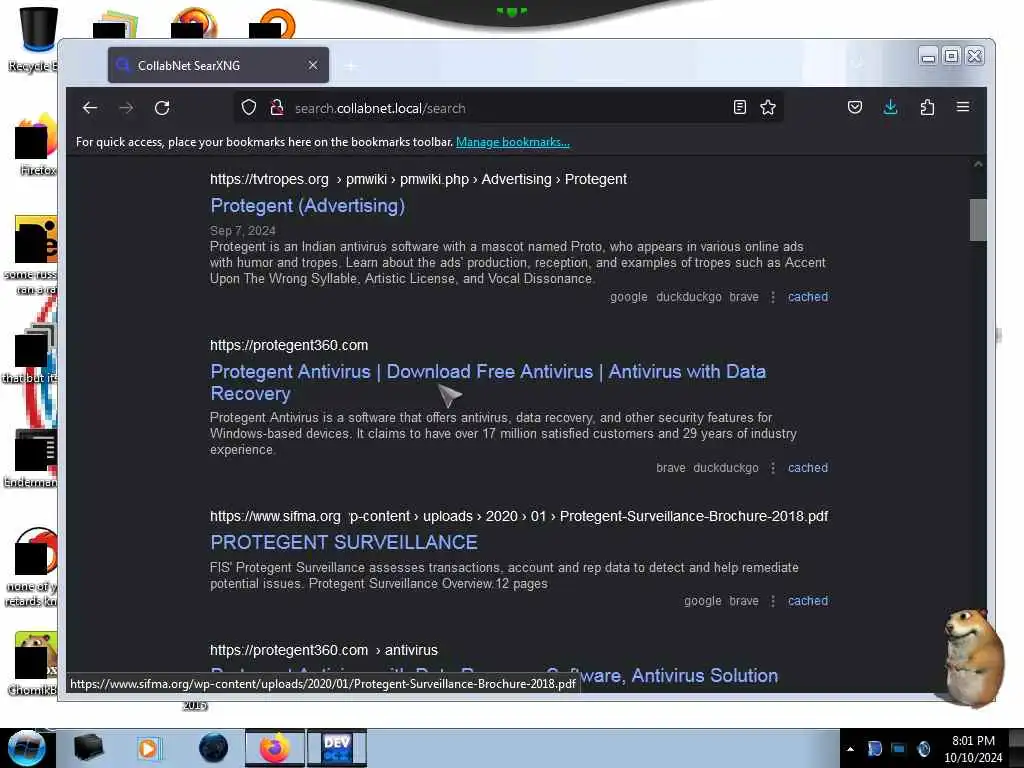This screenshot has height=768, width=1024.
Task: Click the insecure connection padlock icon
Action: click(277, 107)
